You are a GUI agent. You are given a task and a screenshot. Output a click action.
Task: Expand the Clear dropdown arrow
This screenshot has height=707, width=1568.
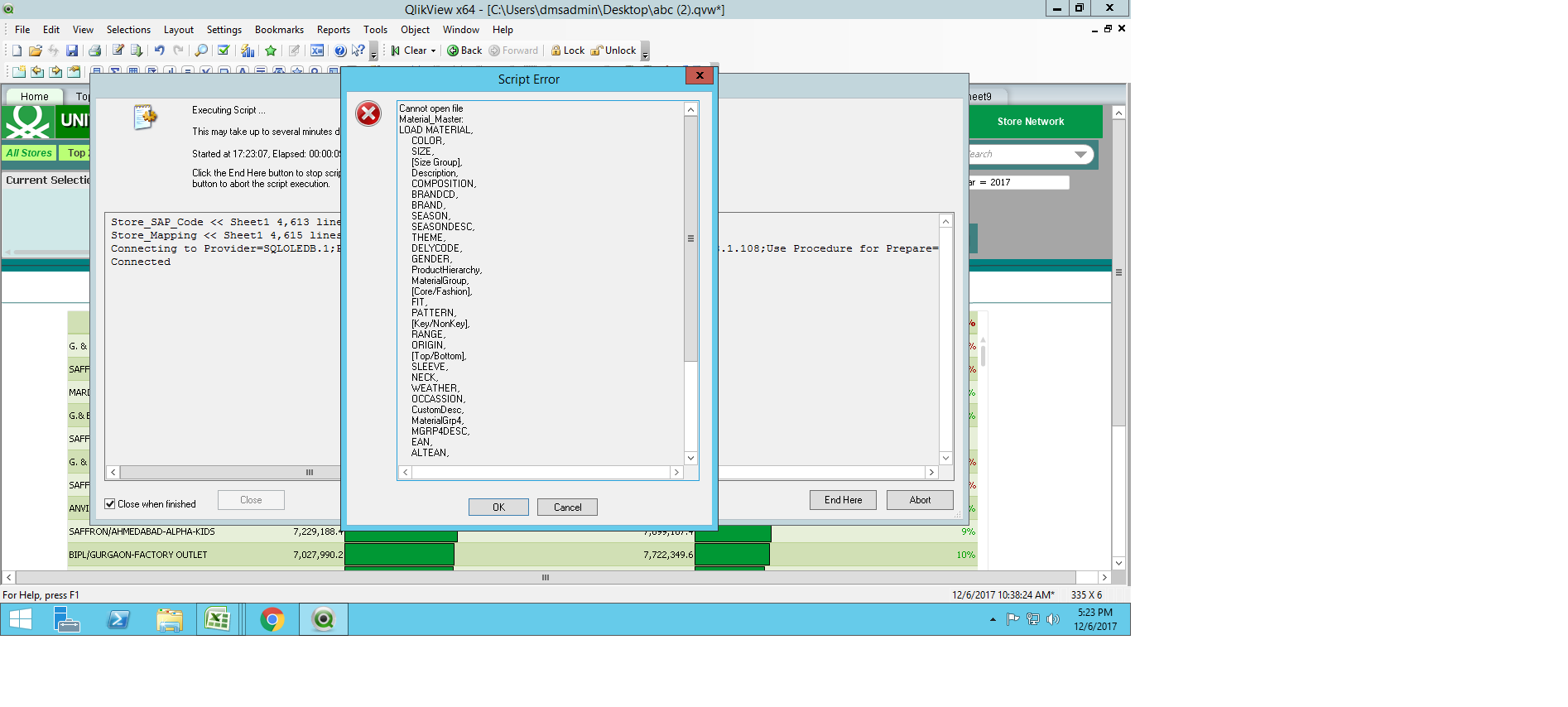pyautogui.click(x=433, y=51)
